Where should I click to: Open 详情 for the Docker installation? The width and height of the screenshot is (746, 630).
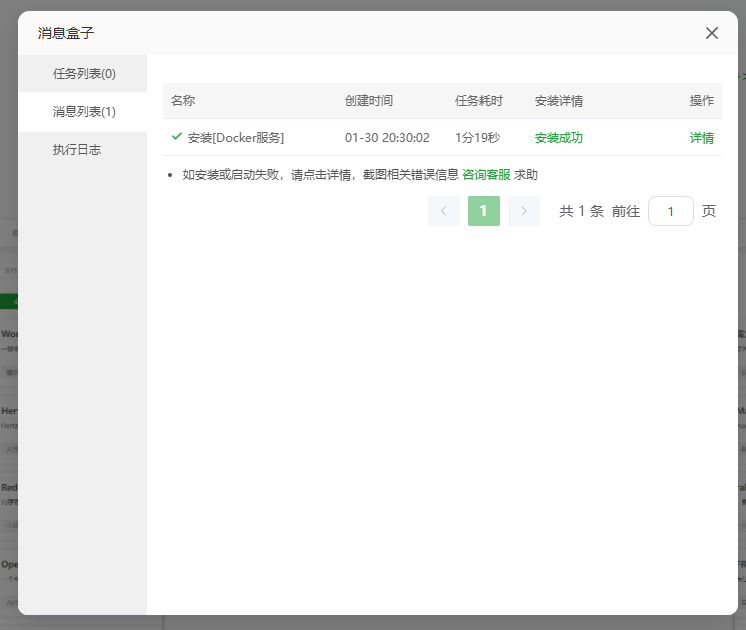pos(701,138)
